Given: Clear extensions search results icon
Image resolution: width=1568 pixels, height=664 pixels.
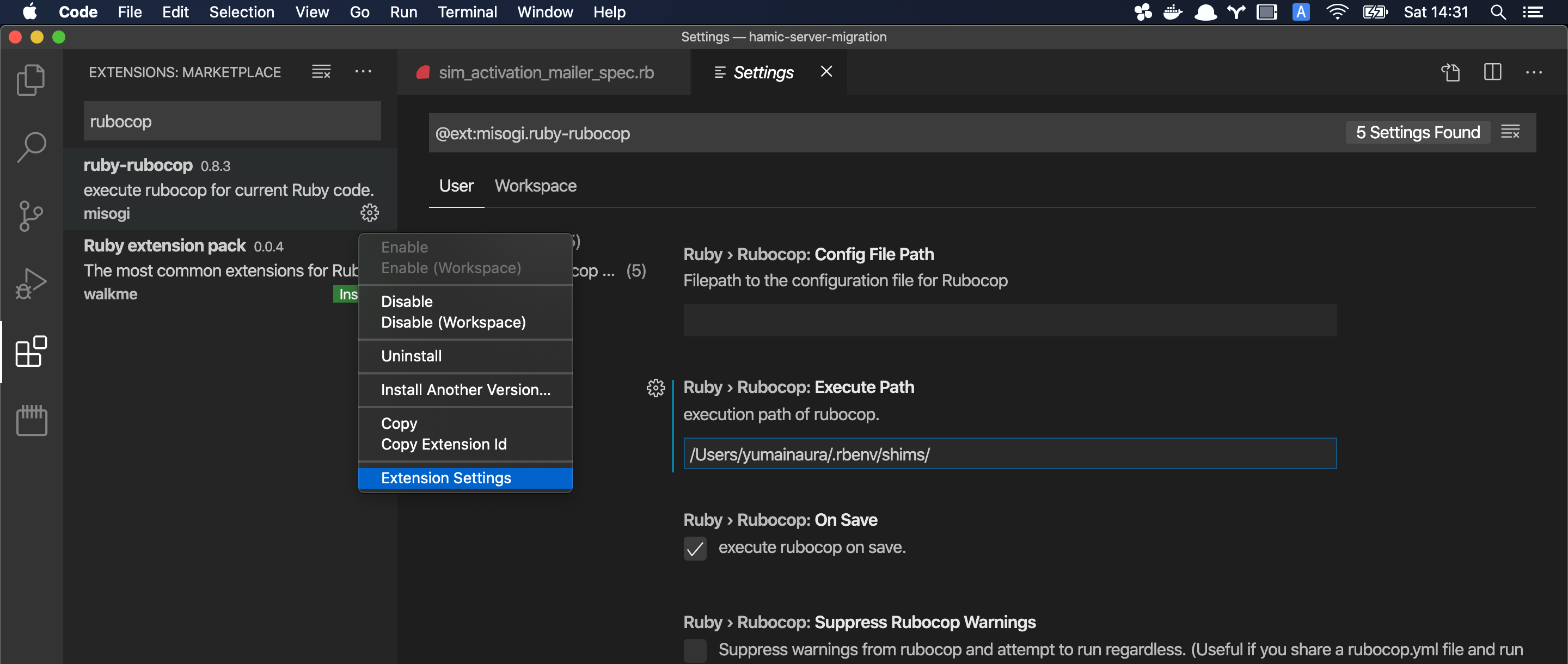Looking at the screenshot, I should tap(321, 72).
